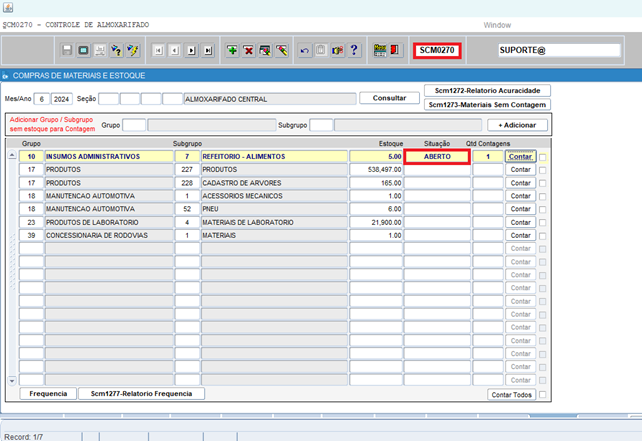The height and width of the screenshot is (441, 642).
Task: Click the Mes field showing 6
Action: tap(41, 99)
